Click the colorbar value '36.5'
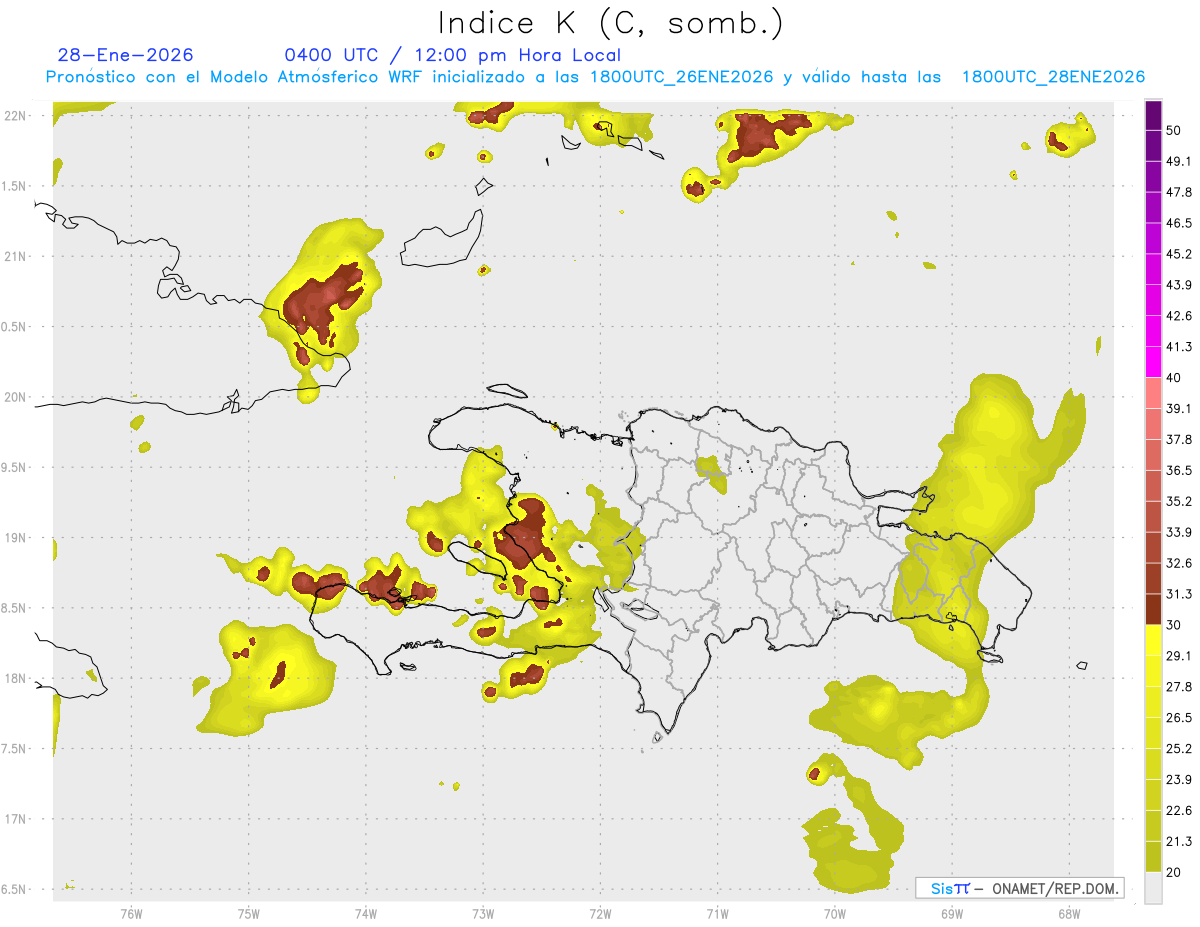Screen dimensions: 1200x927 point(1179,470)
